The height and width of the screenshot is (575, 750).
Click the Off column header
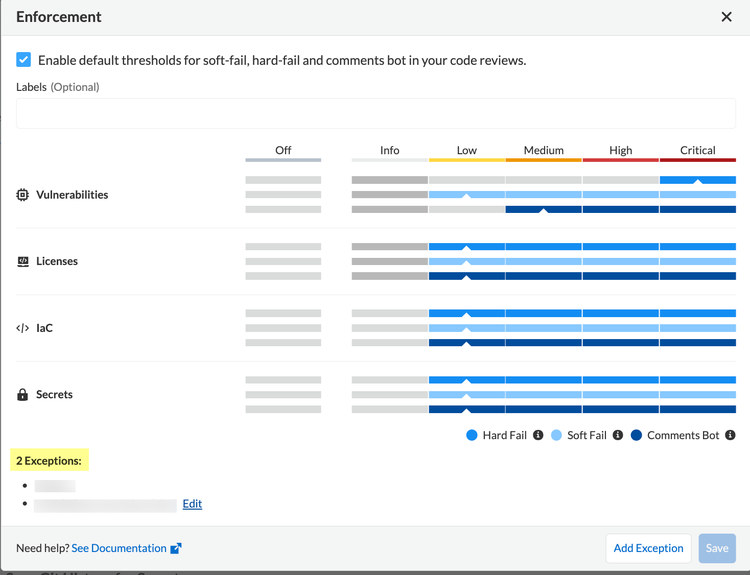point(283,150)
